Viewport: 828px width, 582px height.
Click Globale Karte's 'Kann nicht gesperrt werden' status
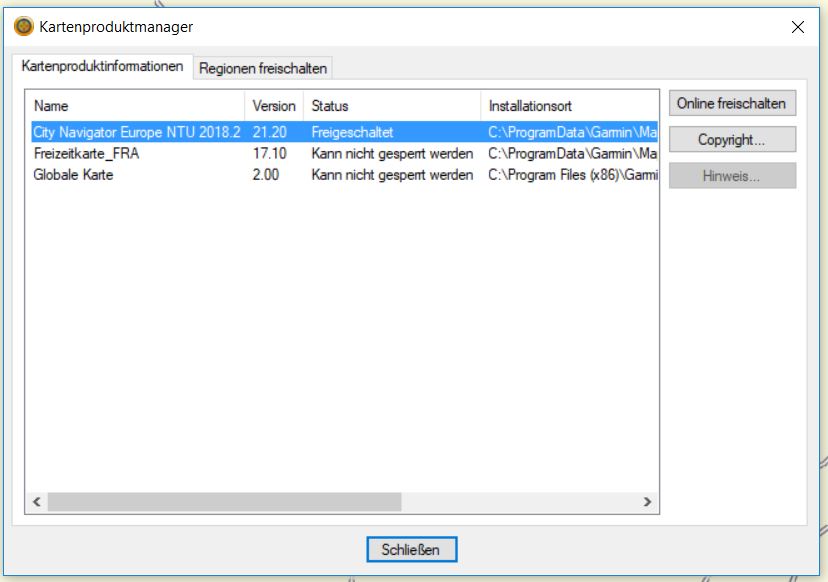(x=392, y=175)
